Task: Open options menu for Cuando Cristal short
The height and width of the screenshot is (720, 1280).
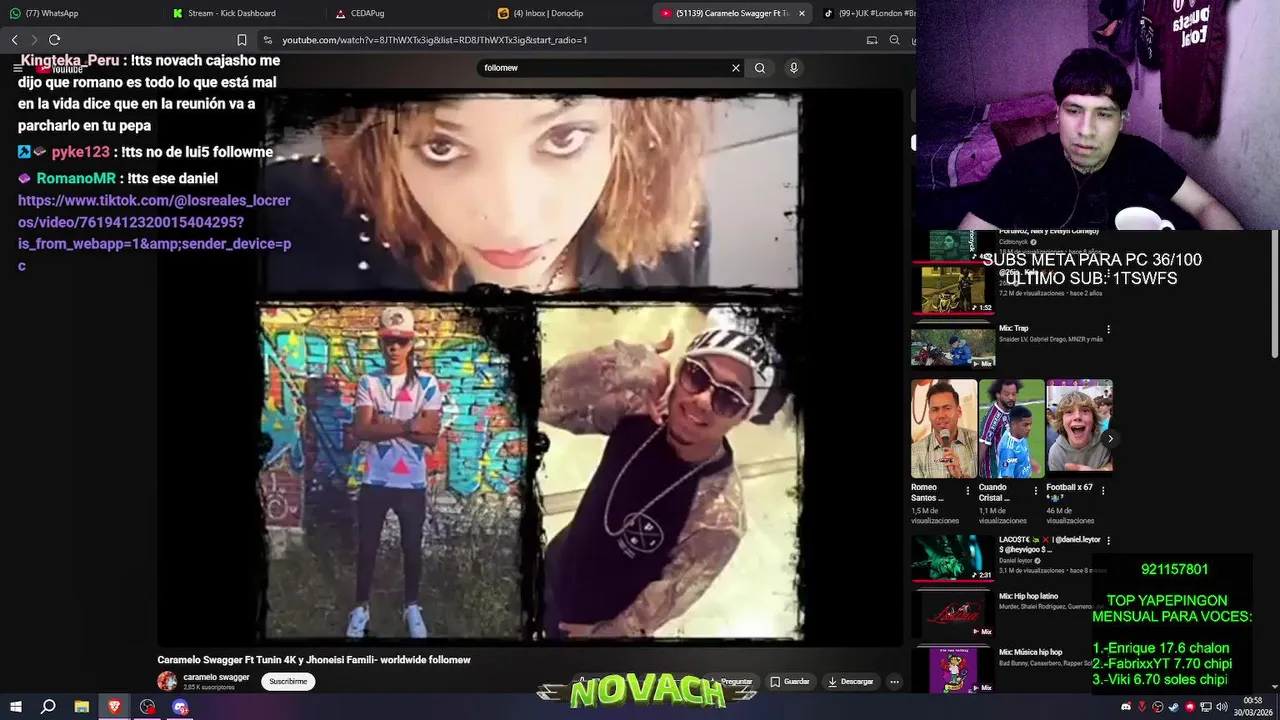Action: [x=1035, y=491]
